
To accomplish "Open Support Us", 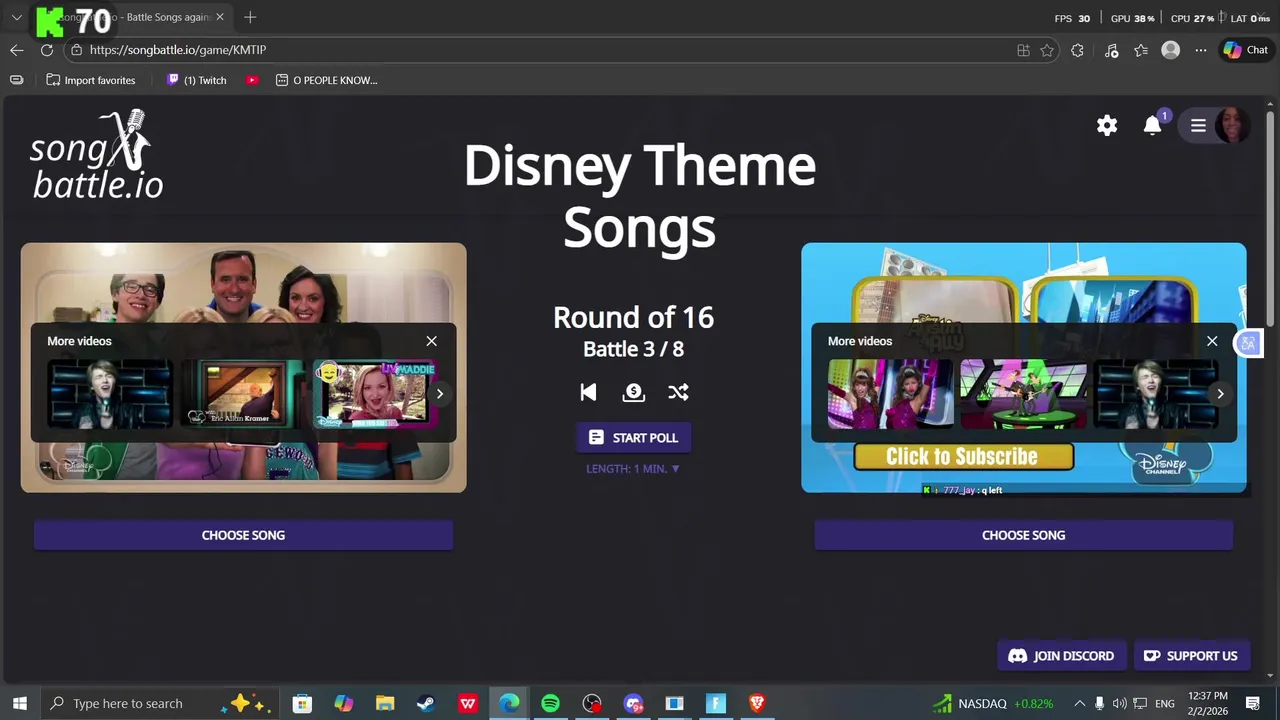I will tap(1191, 656).
